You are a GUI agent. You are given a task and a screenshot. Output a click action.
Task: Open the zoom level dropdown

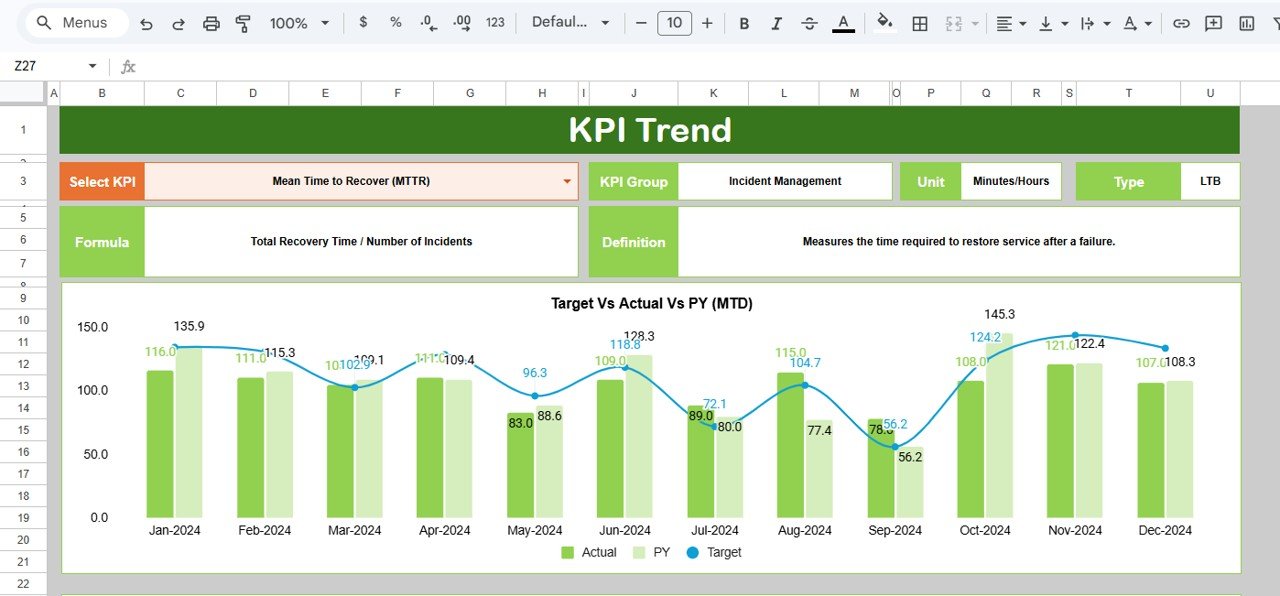tap(297, 22)
